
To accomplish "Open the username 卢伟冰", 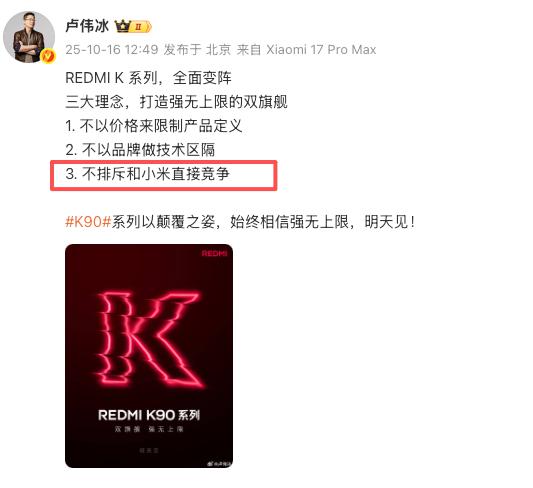I will tap(87, 26).
